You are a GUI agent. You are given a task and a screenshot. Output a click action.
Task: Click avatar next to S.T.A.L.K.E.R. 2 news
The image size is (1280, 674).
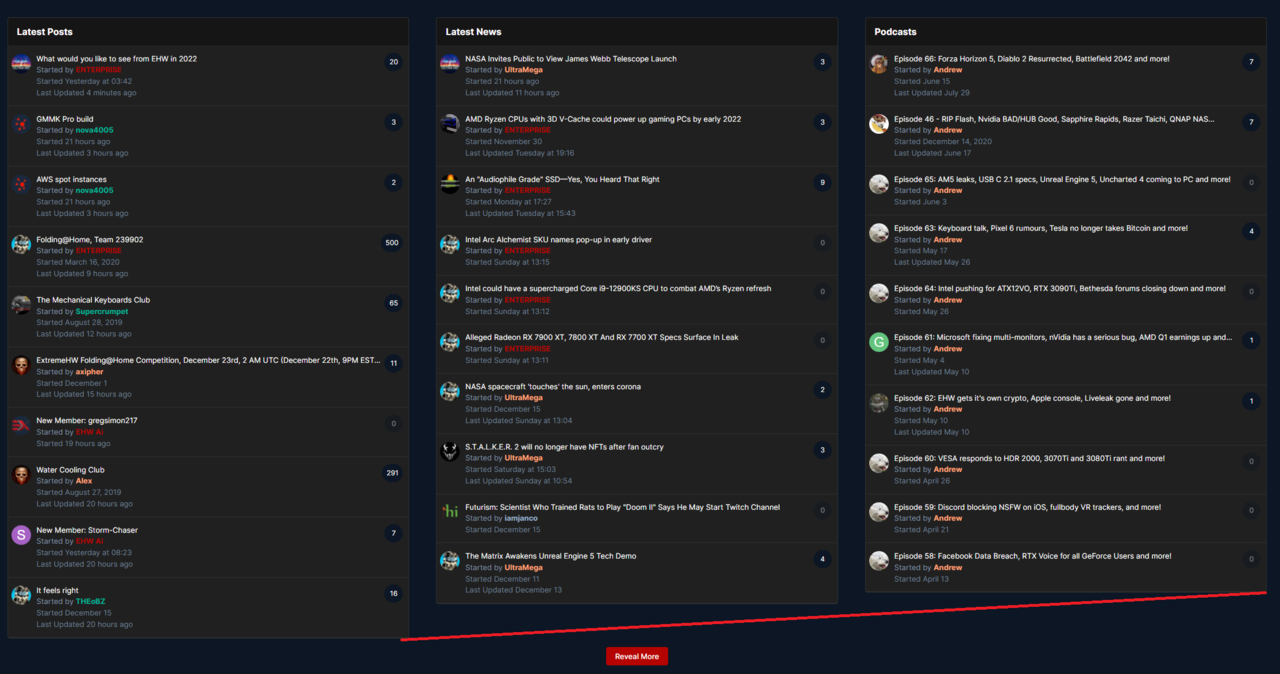click(450, 452)
